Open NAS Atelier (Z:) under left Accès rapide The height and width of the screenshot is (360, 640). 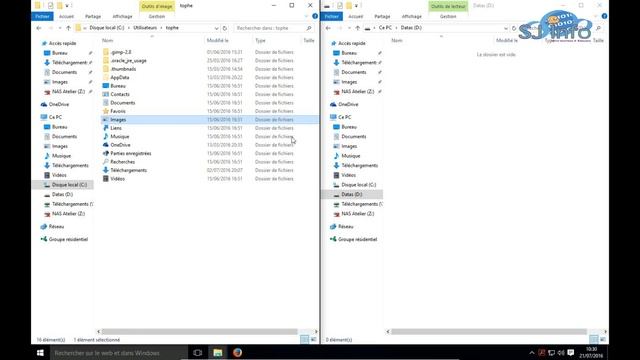(68, 91)
